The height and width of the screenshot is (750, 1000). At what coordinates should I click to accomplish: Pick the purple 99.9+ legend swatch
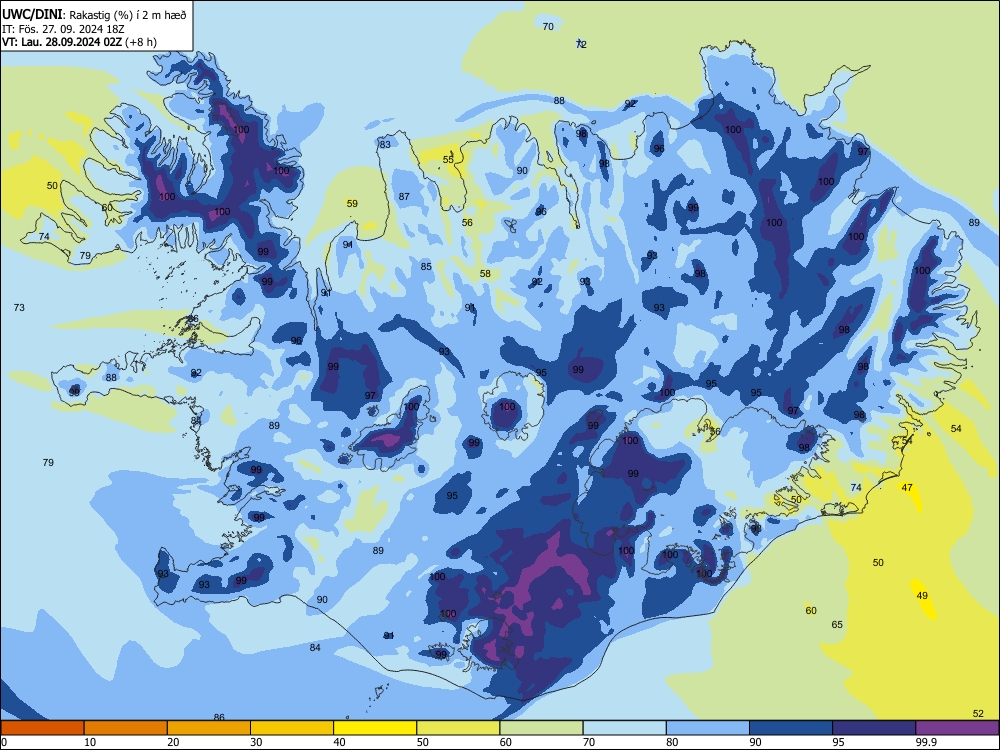[957, 728]
